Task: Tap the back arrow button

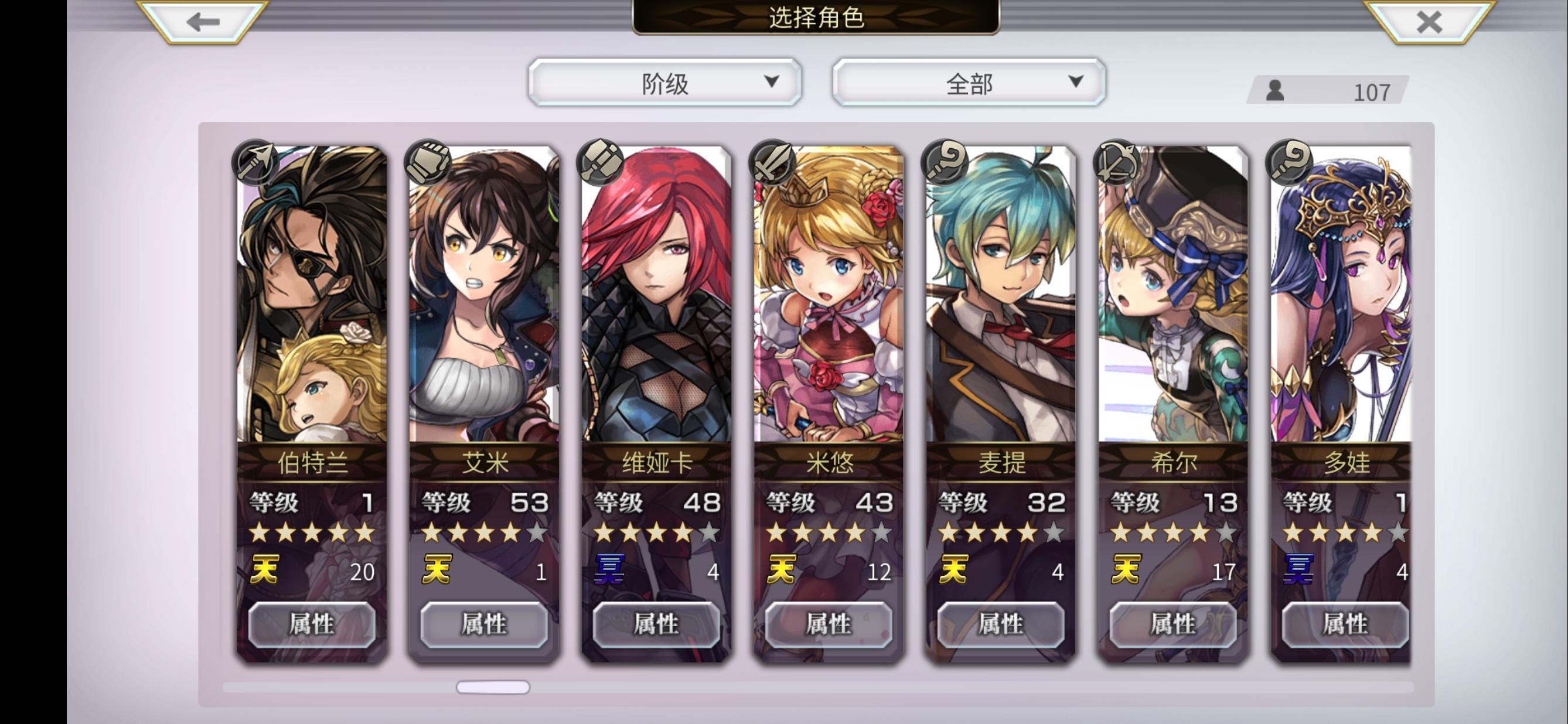Action: (x=203, y=22)
